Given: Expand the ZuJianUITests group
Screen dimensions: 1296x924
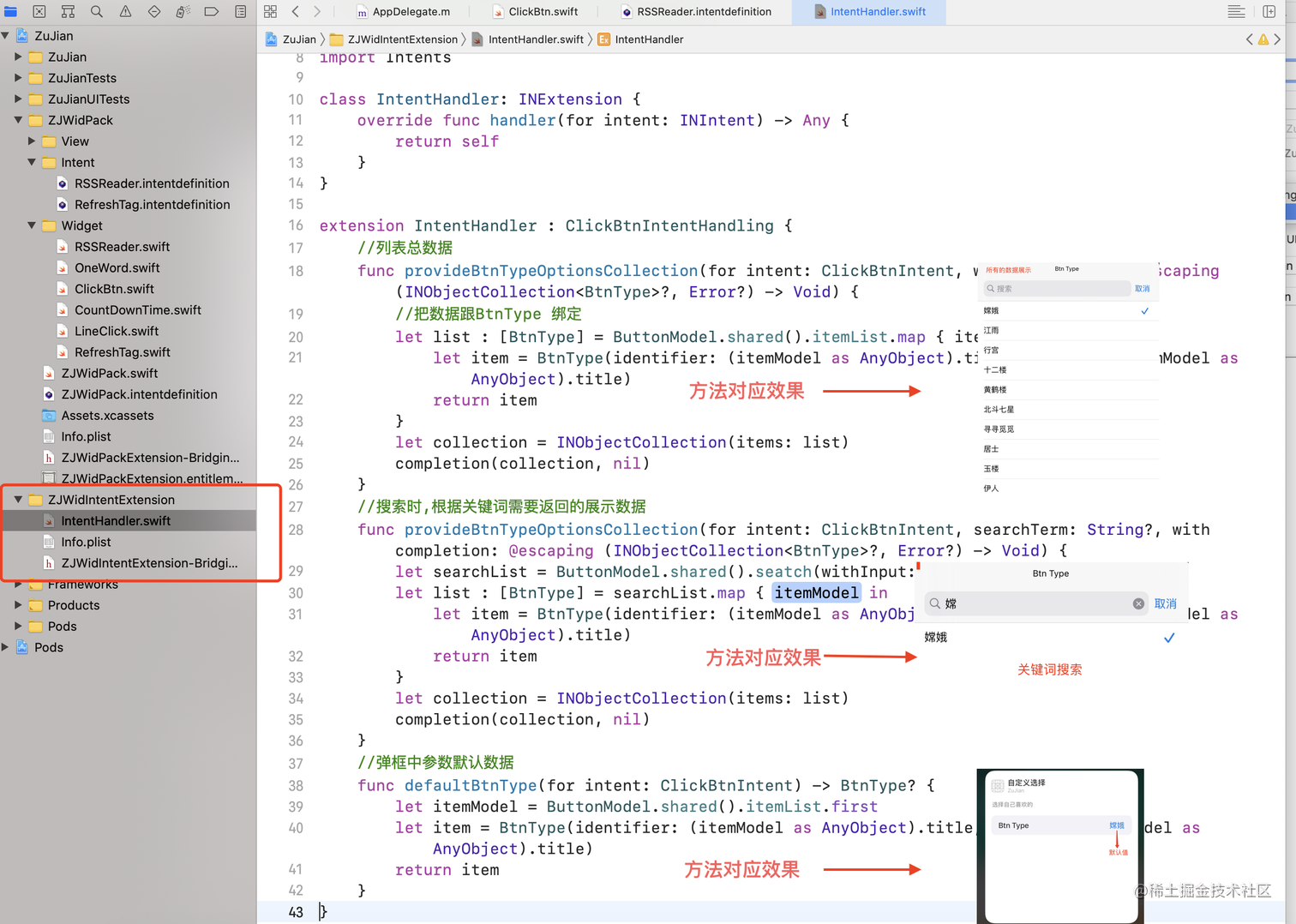Looking at the screenshot, I should [x=18, y=99].
